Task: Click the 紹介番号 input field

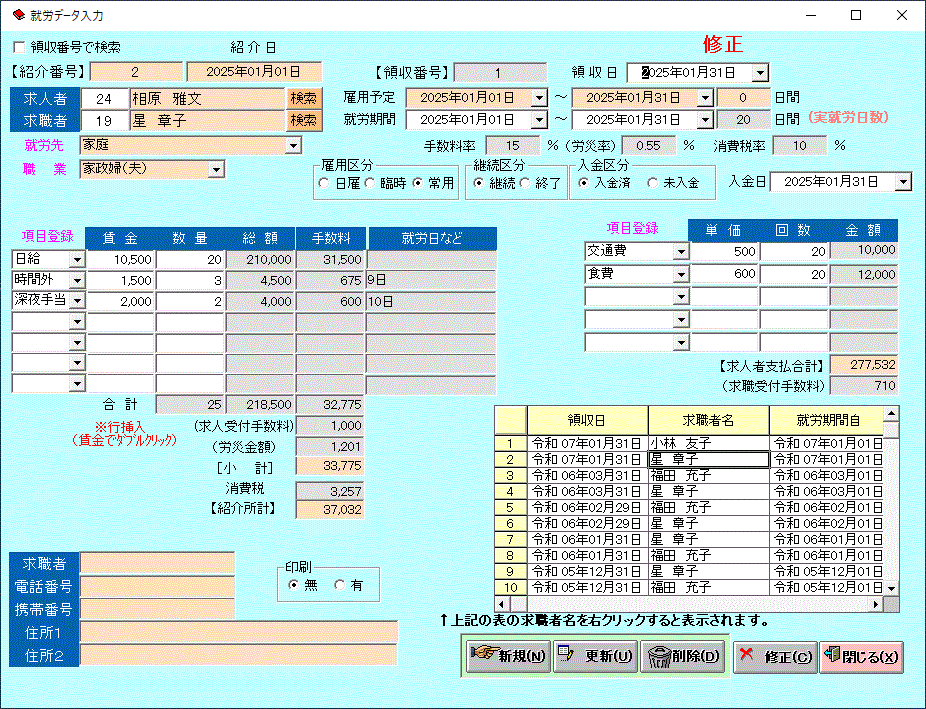Action: (x=136, y=73)
